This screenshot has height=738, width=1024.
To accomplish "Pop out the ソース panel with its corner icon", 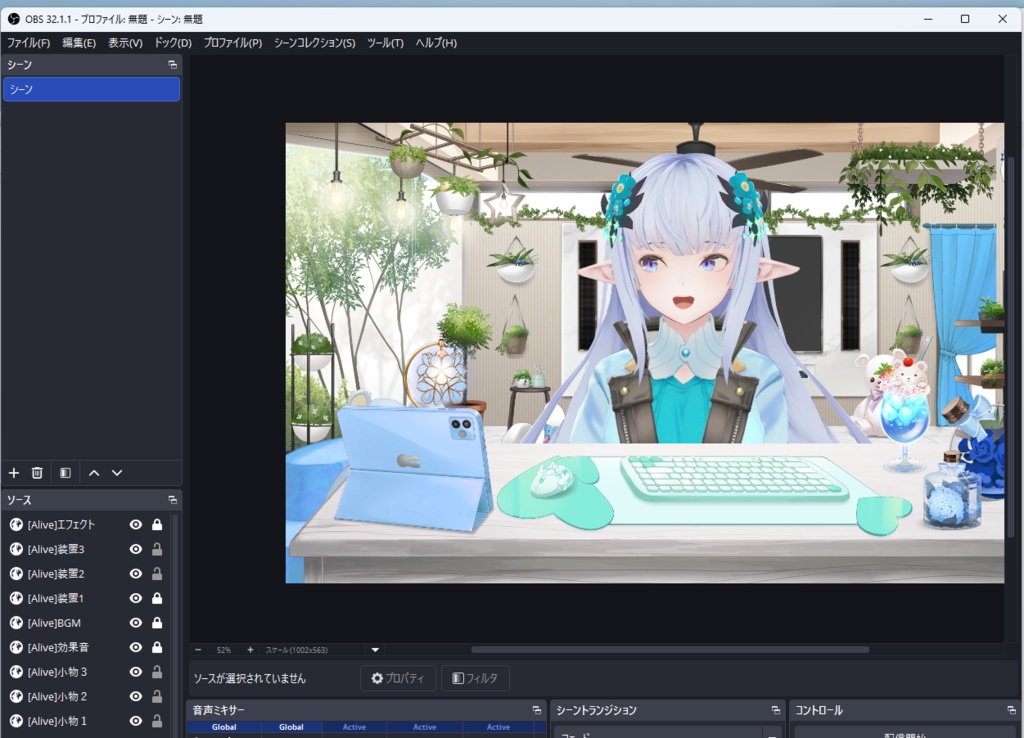I will 172,500.
